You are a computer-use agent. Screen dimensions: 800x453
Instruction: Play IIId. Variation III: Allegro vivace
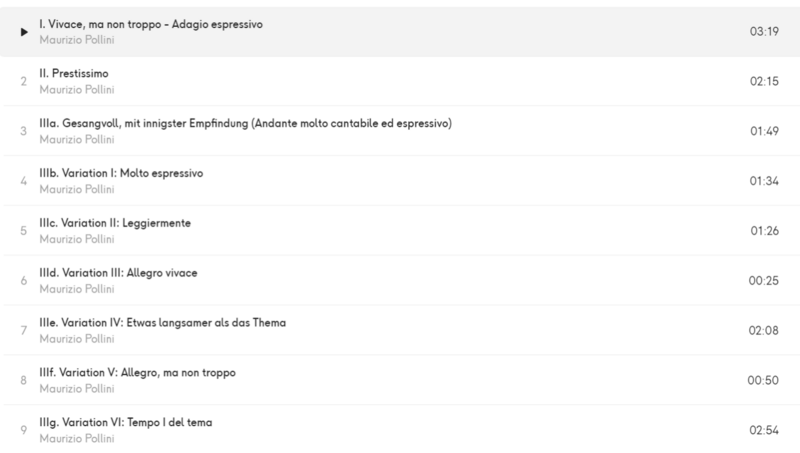[x=118, y=273]
